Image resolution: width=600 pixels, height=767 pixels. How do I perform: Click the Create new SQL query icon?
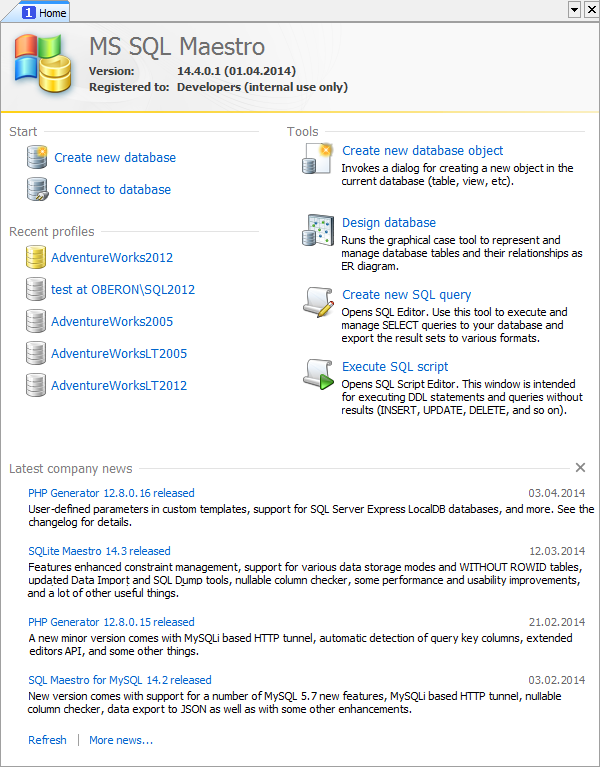(x=317, y=302)
